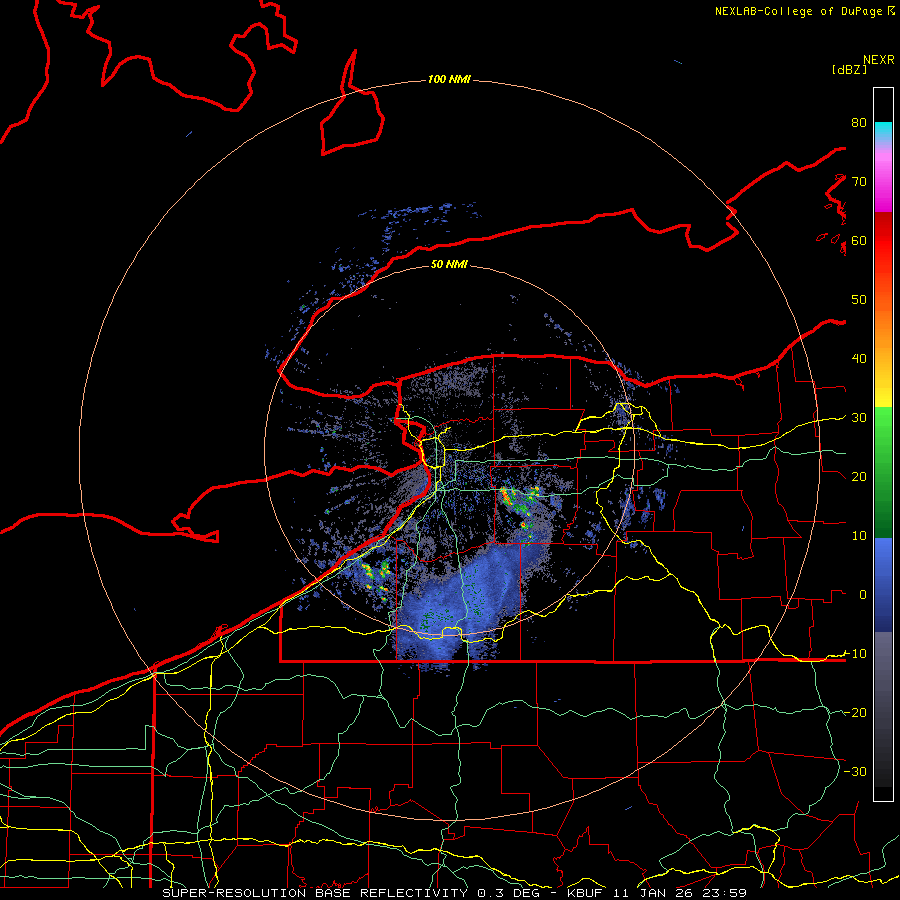Click the bright green band on the color bar
This screenshot has width=900, height=900.
pyautogui.click(x=883, y=428)
